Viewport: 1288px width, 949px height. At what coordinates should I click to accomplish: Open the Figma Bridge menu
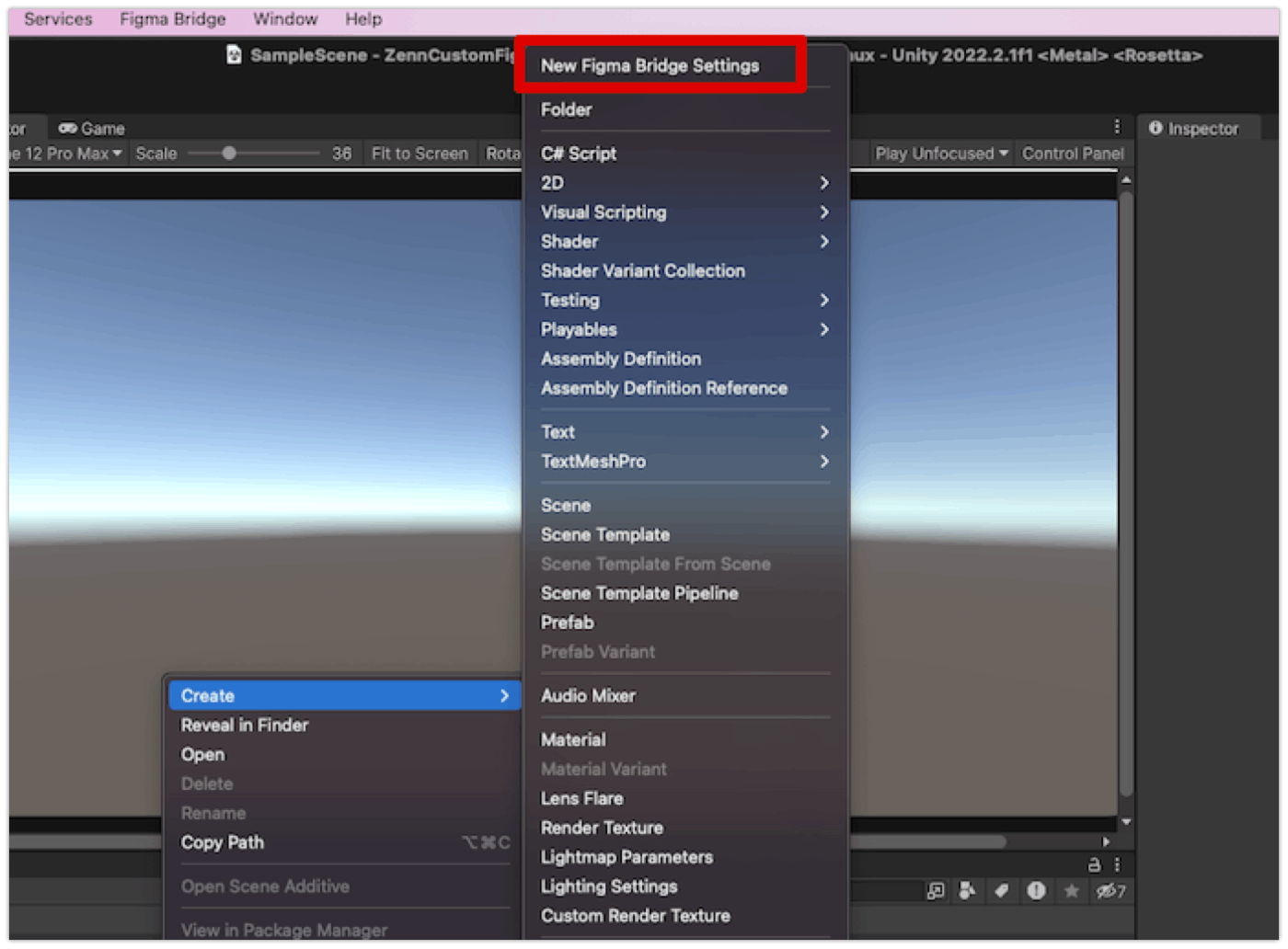tap(173, 19)
